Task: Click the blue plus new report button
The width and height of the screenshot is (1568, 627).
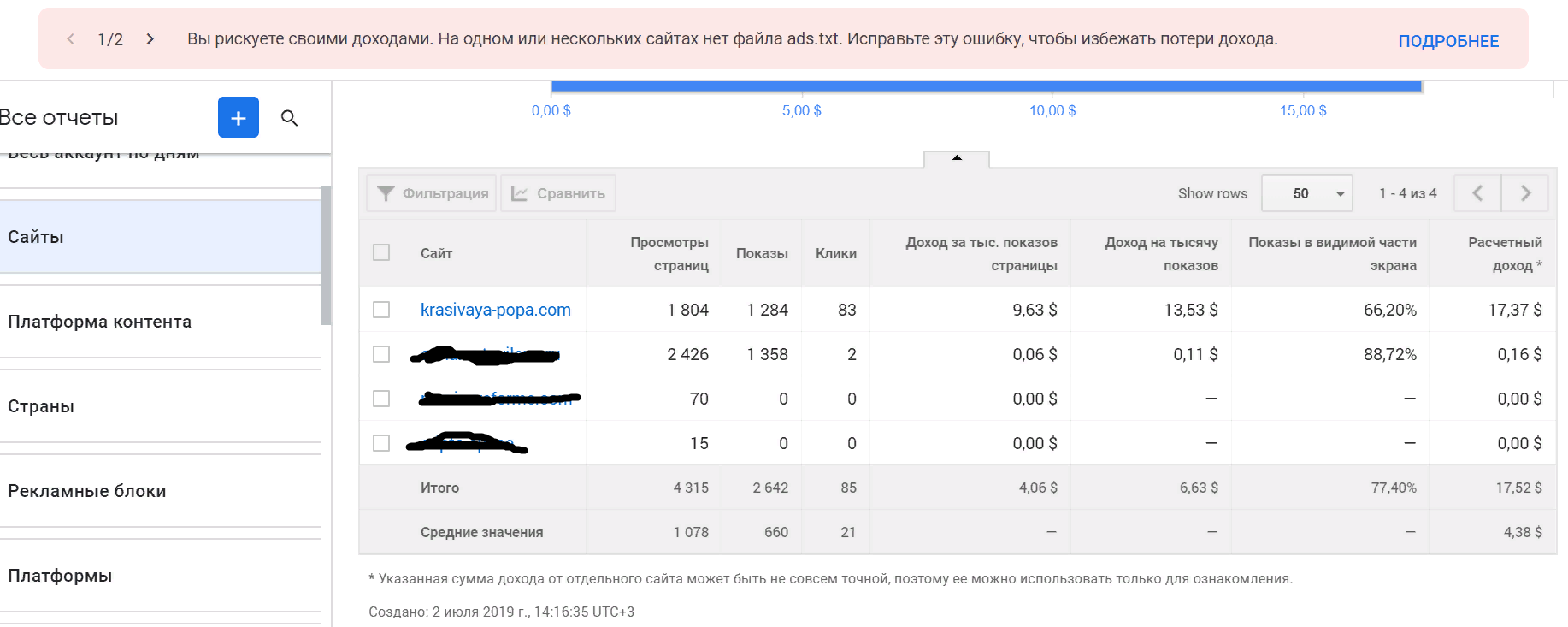Action: (238, 117)
